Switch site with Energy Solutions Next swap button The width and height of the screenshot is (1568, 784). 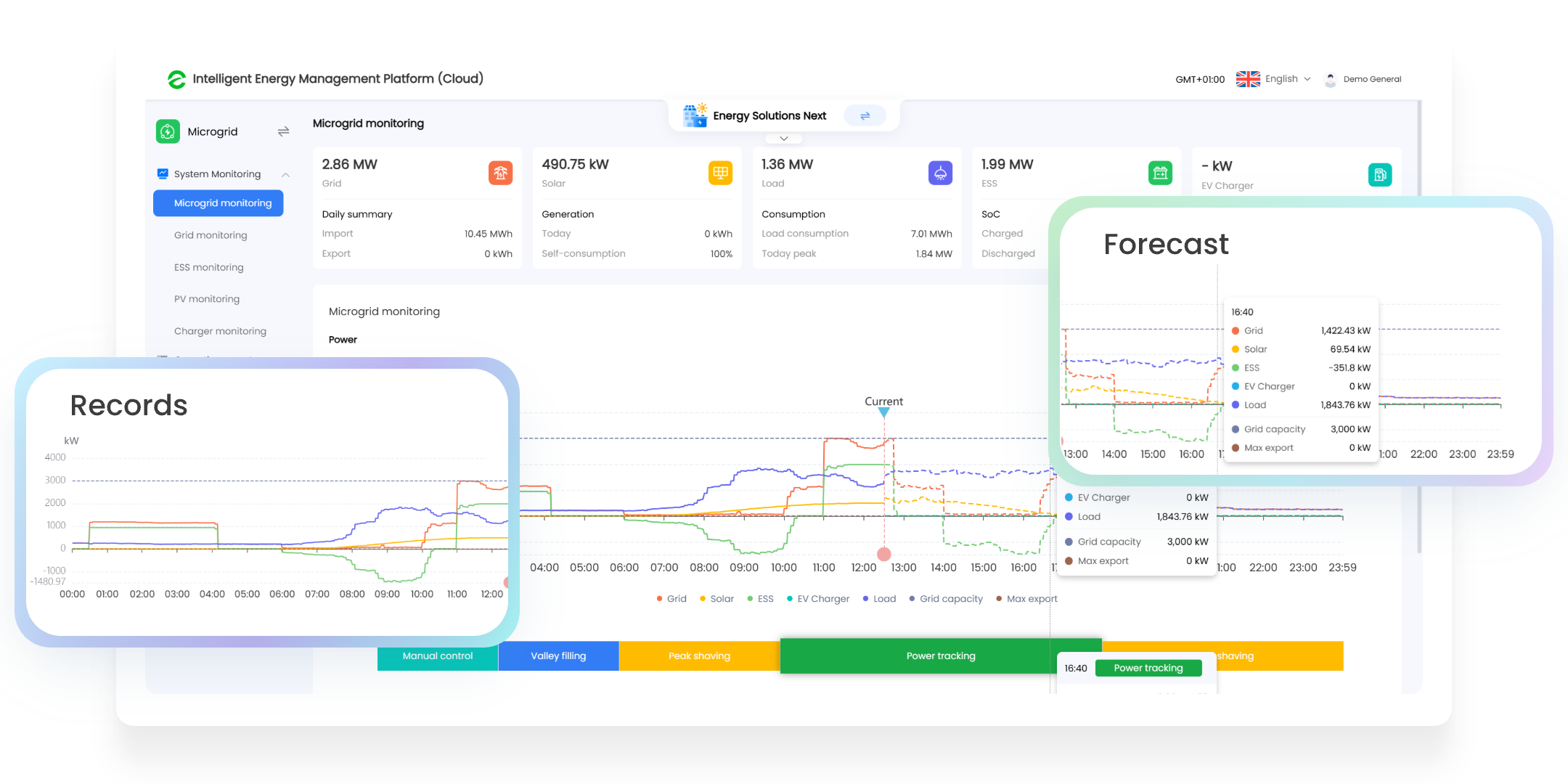pyautogui.click(x=865, y=115)
